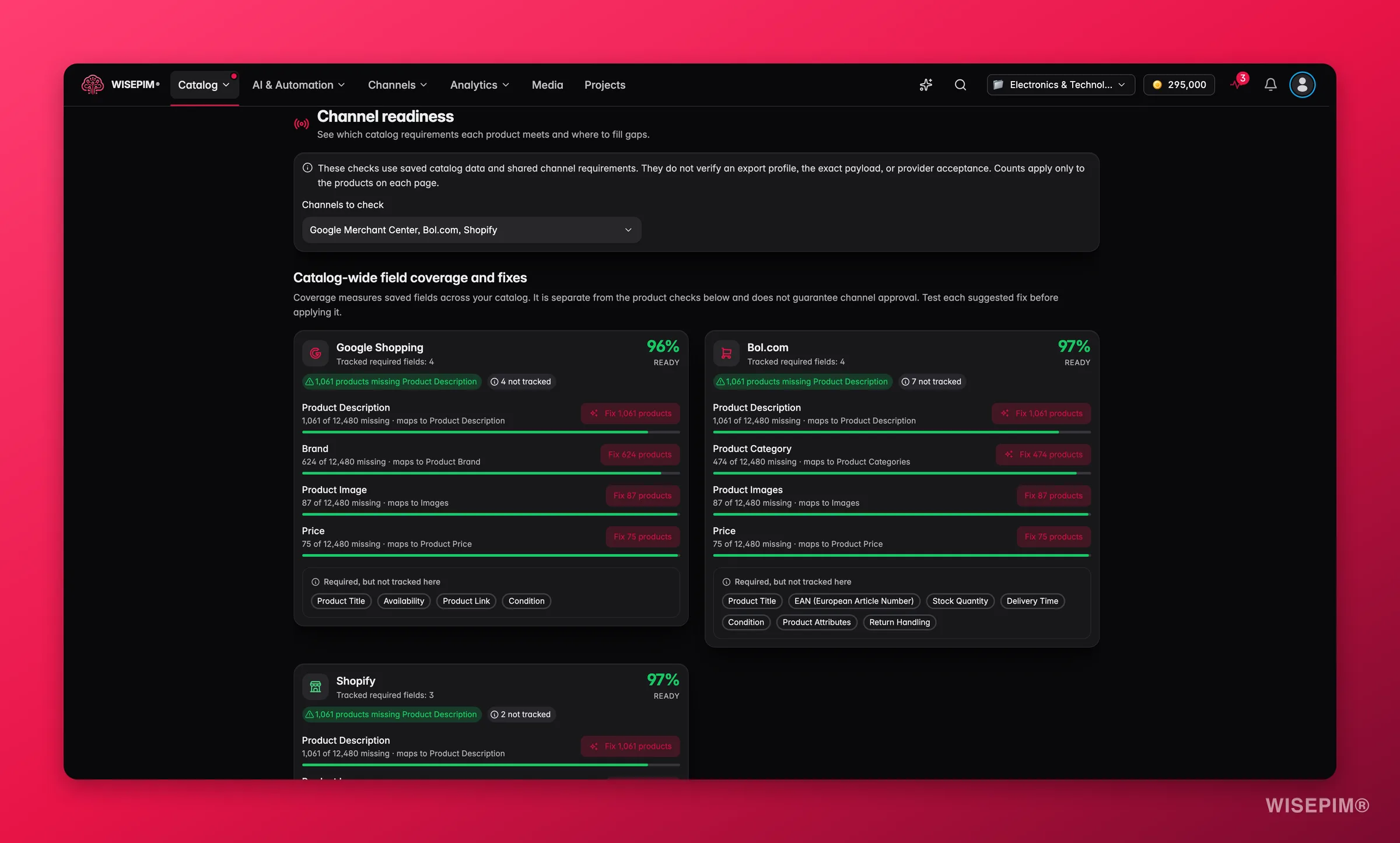Click the WISEPIM brain logo

[x=92, y=85]
